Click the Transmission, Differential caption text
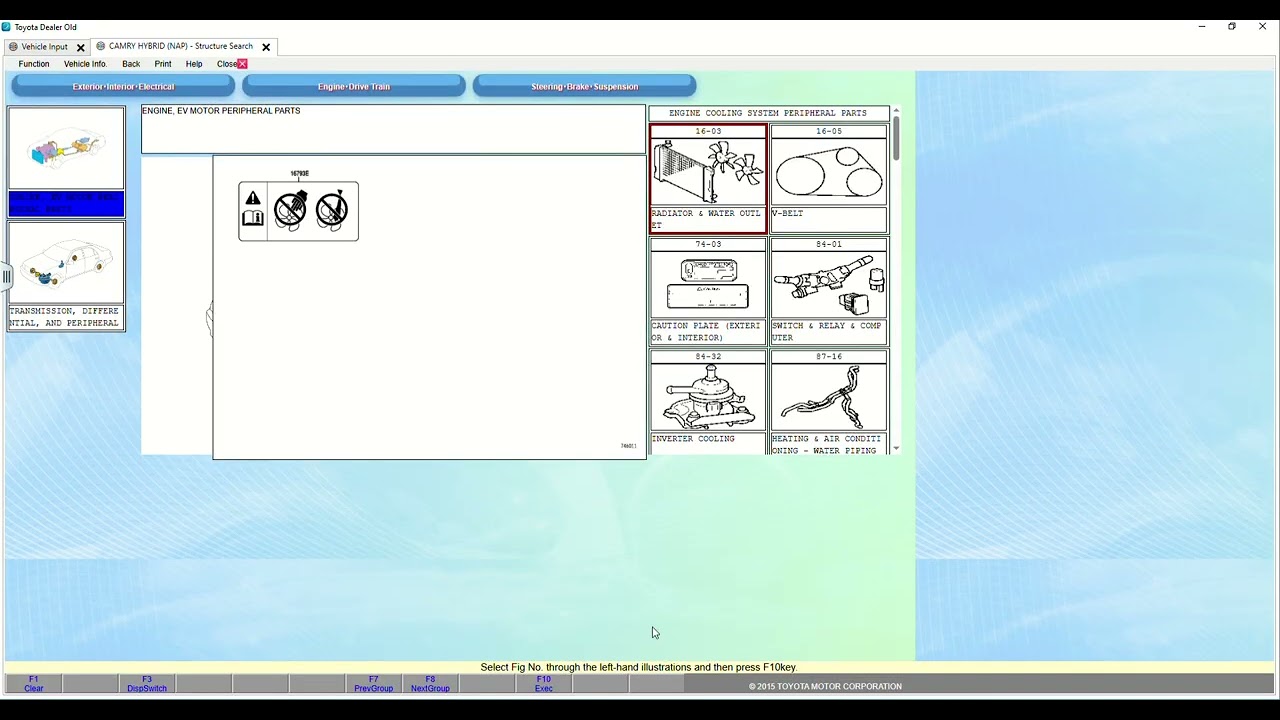The width and height of the screenshot is (1280, 720). pos(66,317)
